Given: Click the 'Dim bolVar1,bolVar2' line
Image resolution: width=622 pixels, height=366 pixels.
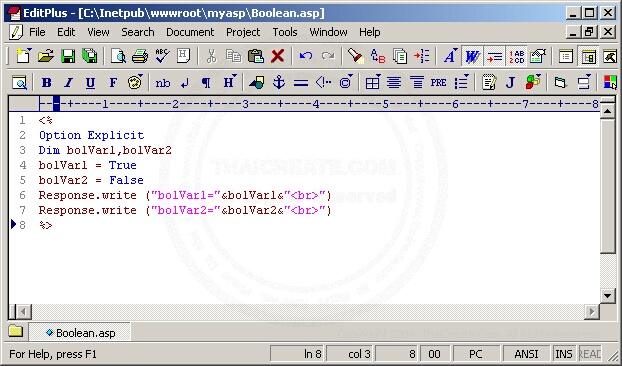Looking at the screenshot, I should coord(105,150).
